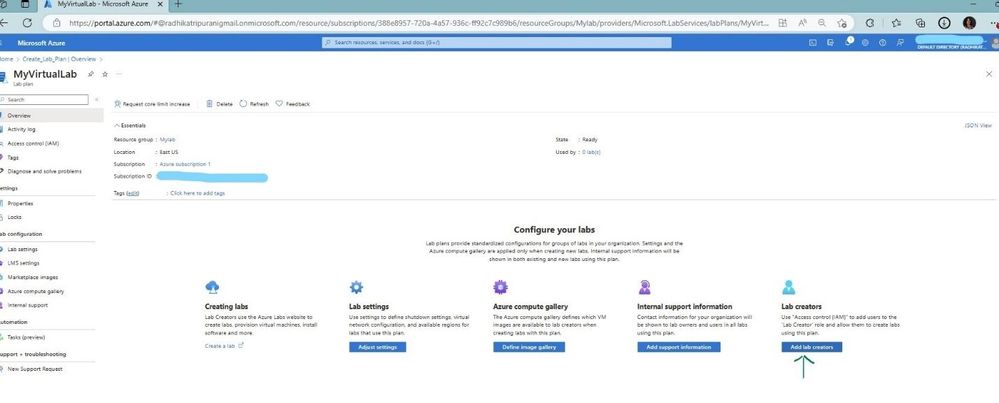Viewport: 999px width, 403px height.
Task: Click Delete in the command bar
Action: pyautogui.click(x=219, y=104)
